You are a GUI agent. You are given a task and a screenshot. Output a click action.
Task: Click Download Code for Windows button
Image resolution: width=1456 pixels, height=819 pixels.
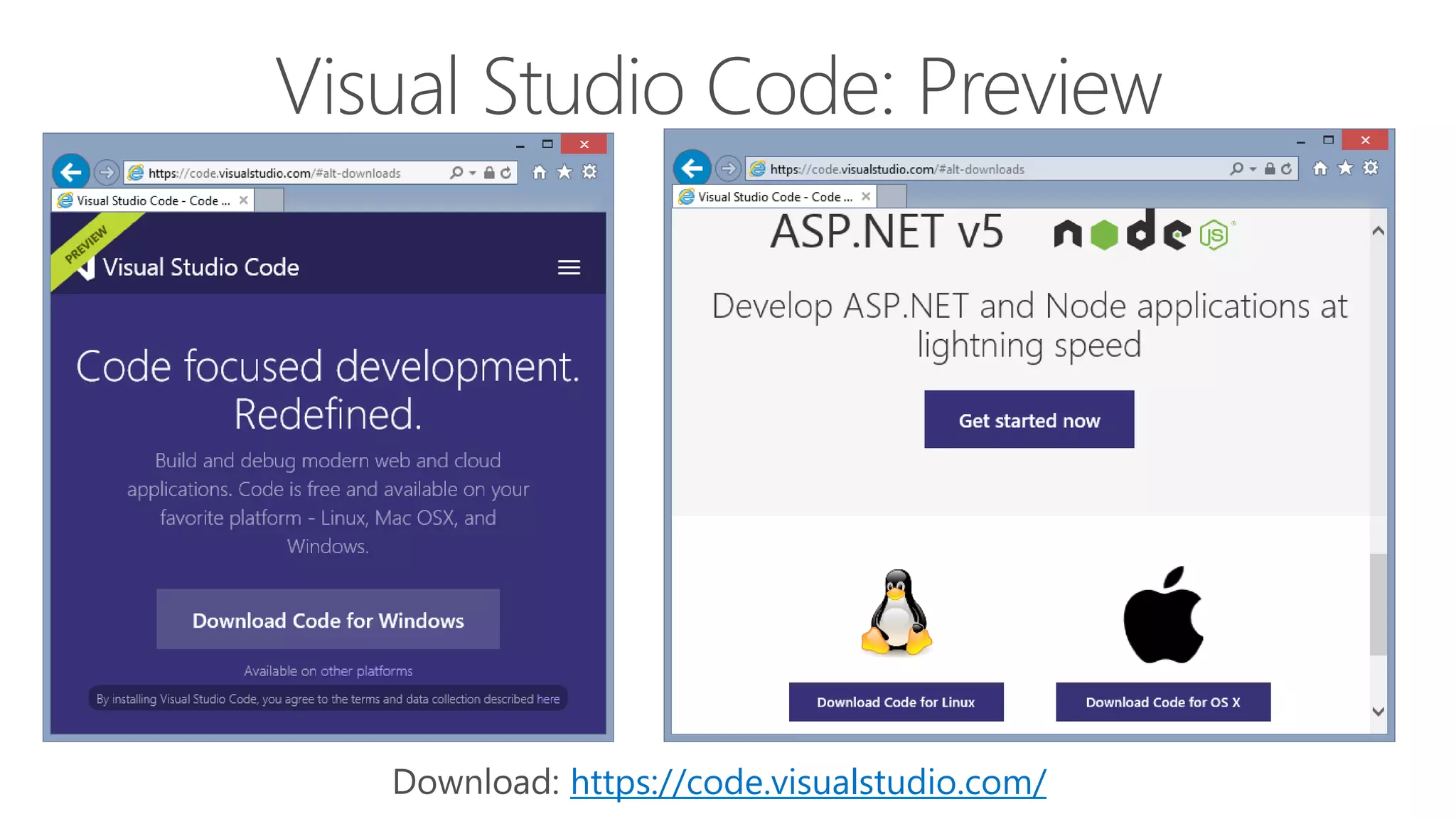point(328,620)
